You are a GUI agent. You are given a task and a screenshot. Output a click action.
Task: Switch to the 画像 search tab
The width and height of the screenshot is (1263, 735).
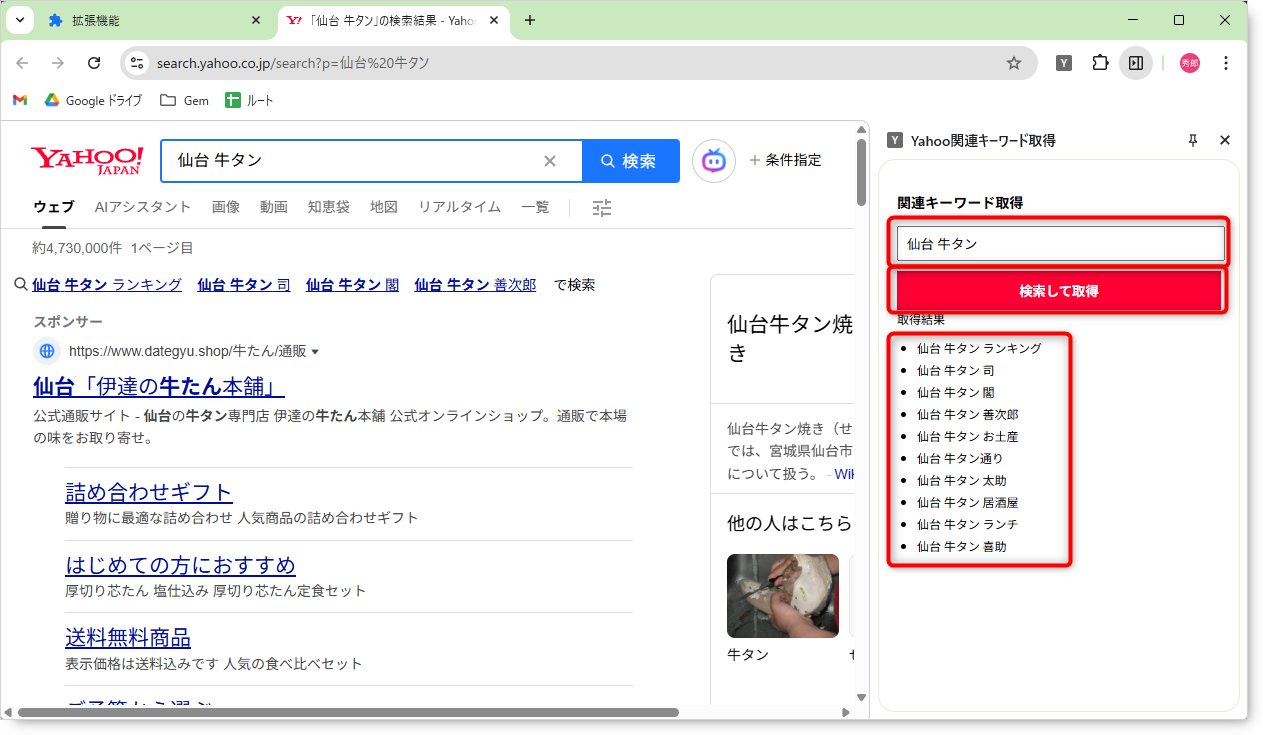(225, 207)
